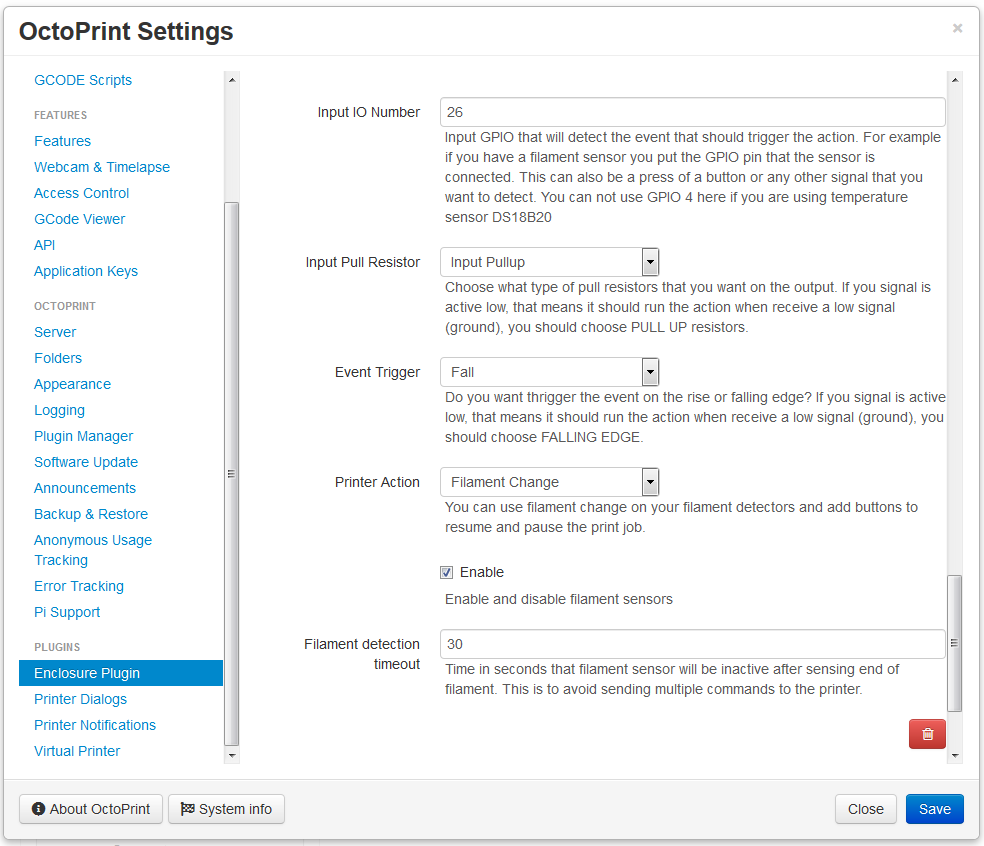Click content pane scroll up arrow
Viewport: 984px width, 846px height.
coord(955,80)
